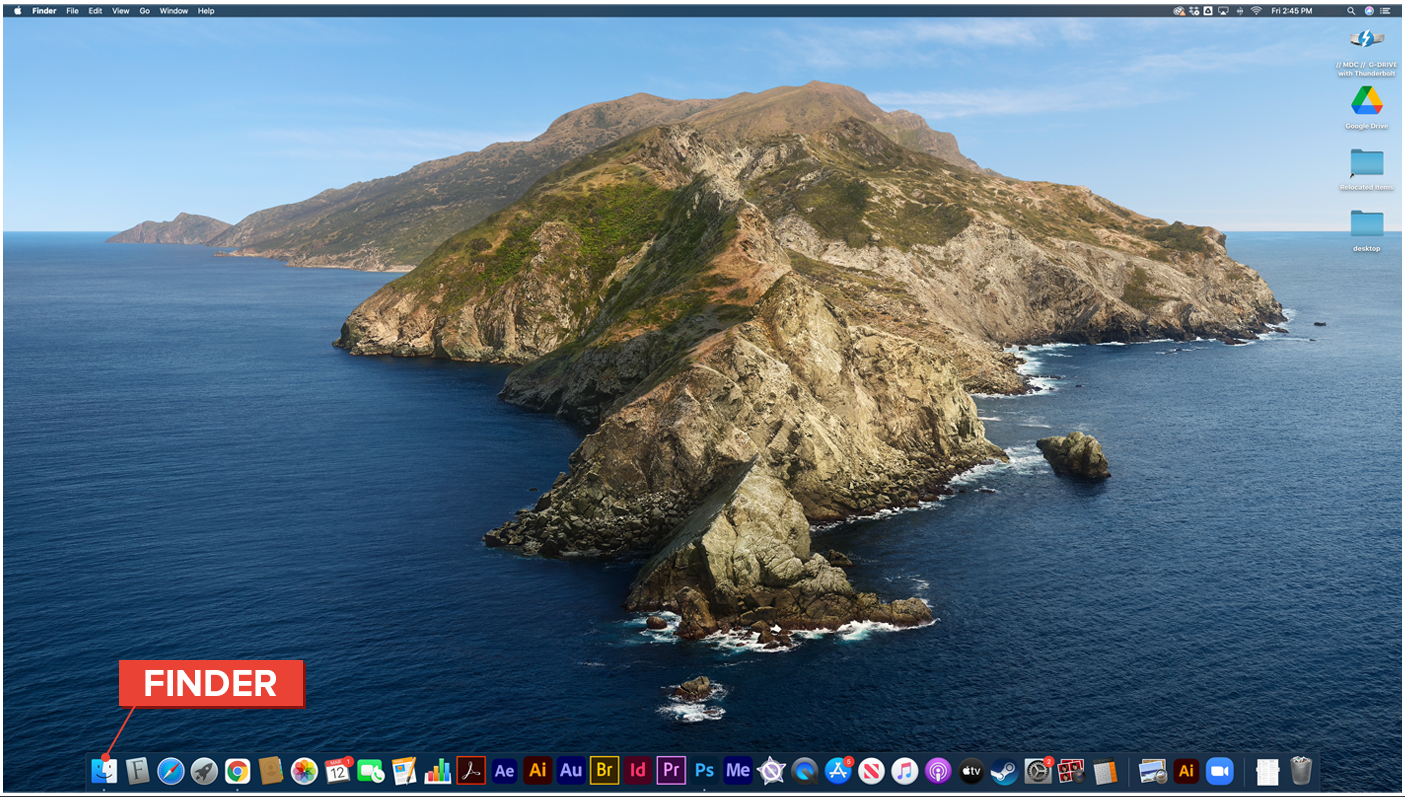
Task: Launch Safari from the Dock
Action: coord(171,771)
